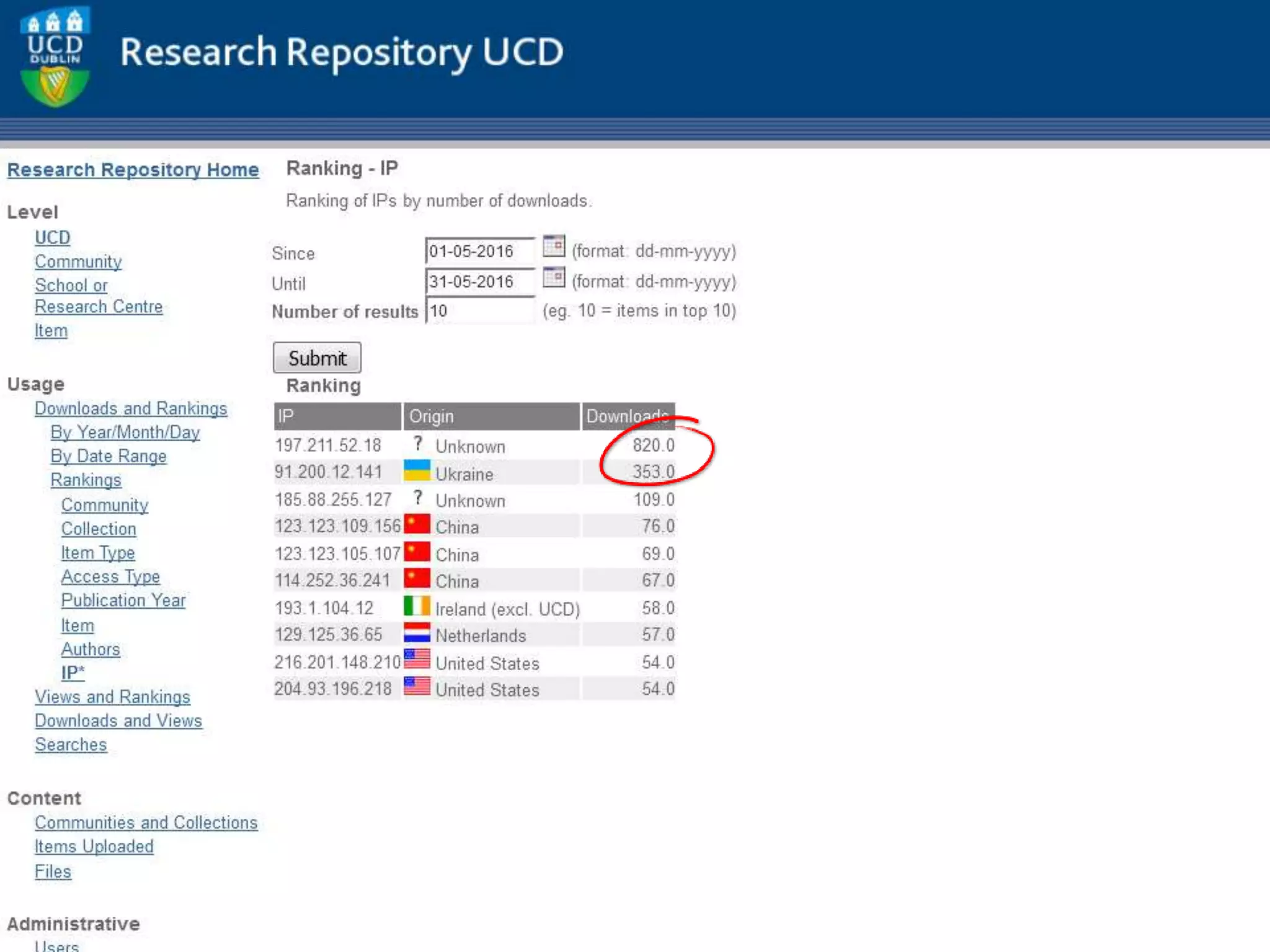
Task: Open the Publication Year ranking
Action: coord(123,601)
